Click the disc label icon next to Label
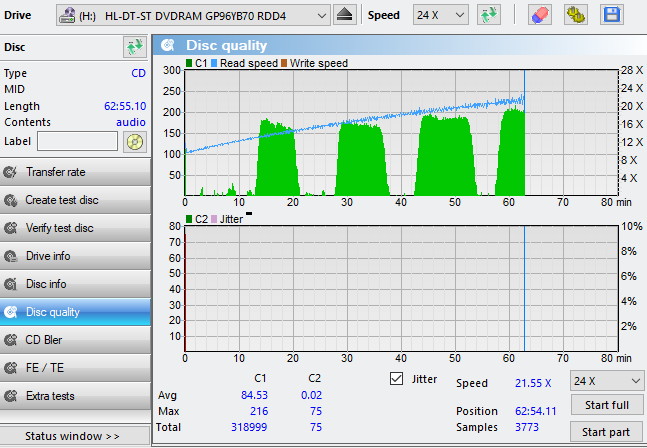The width and height of the screenshot is (647, 448). tap(135, 142)
